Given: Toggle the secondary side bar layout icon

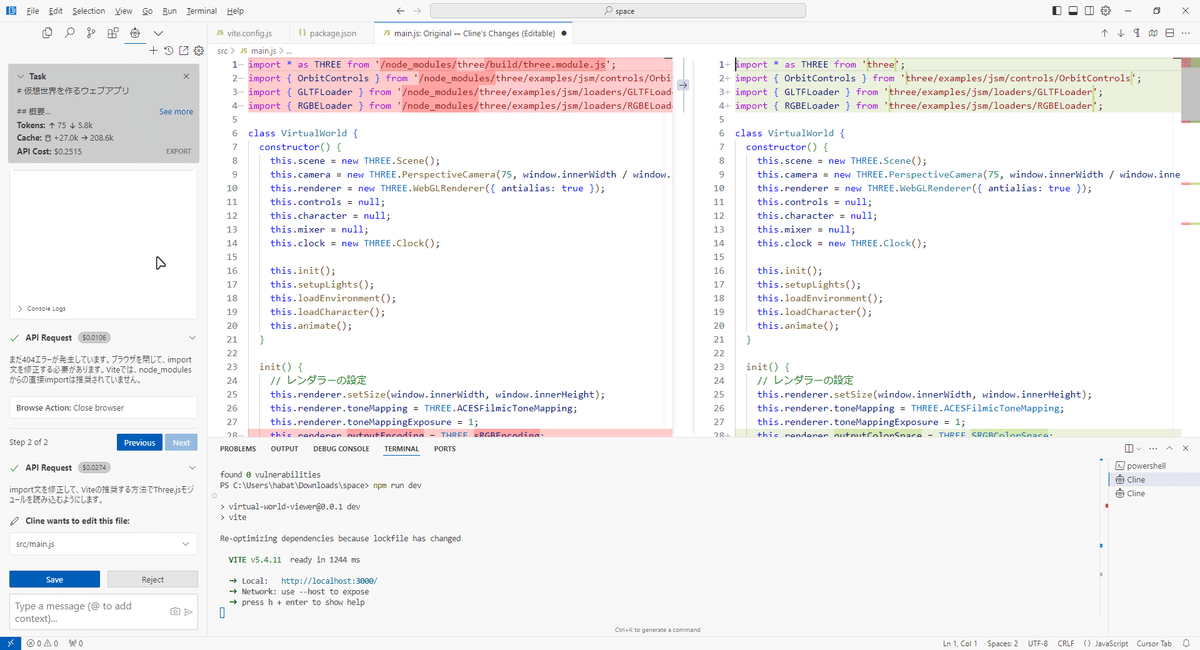Looking at the screenshot, I should tap(1090, 11).
